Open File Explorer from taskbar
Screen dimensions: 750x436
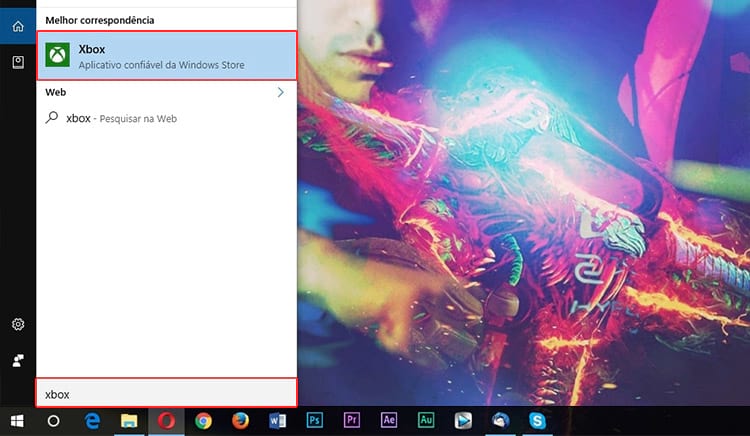coord(129,421)
